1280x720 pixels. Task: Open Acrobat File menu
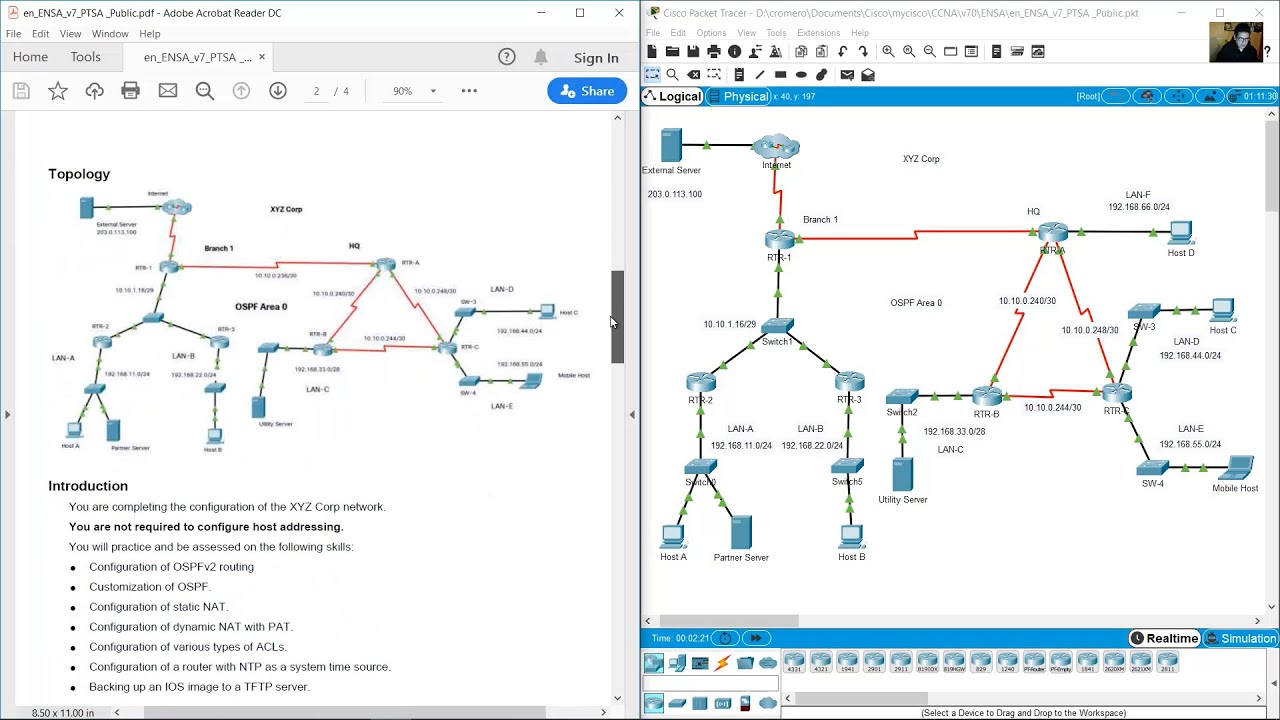(x=14, y=33)
